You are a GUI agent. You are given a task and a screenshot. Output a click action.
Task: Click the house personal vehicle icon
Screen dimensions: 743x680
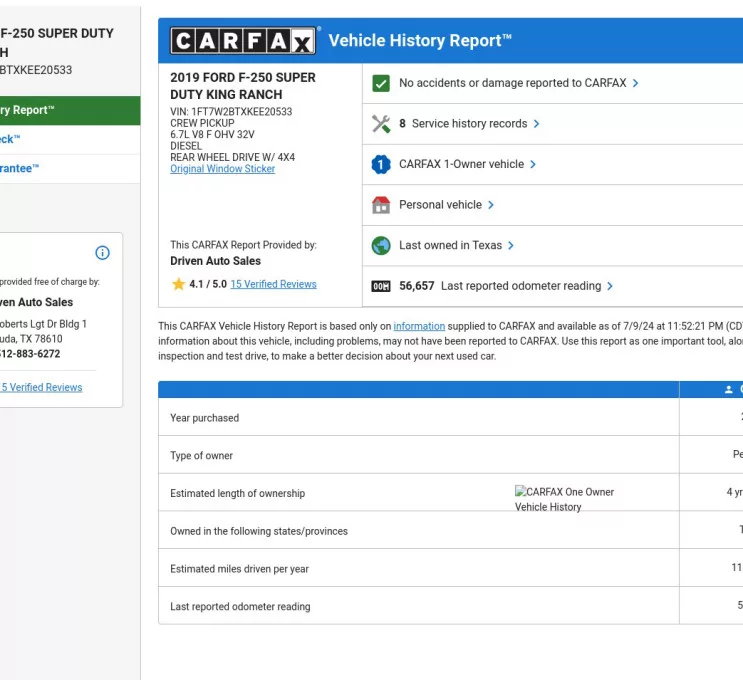coord(381,205)
